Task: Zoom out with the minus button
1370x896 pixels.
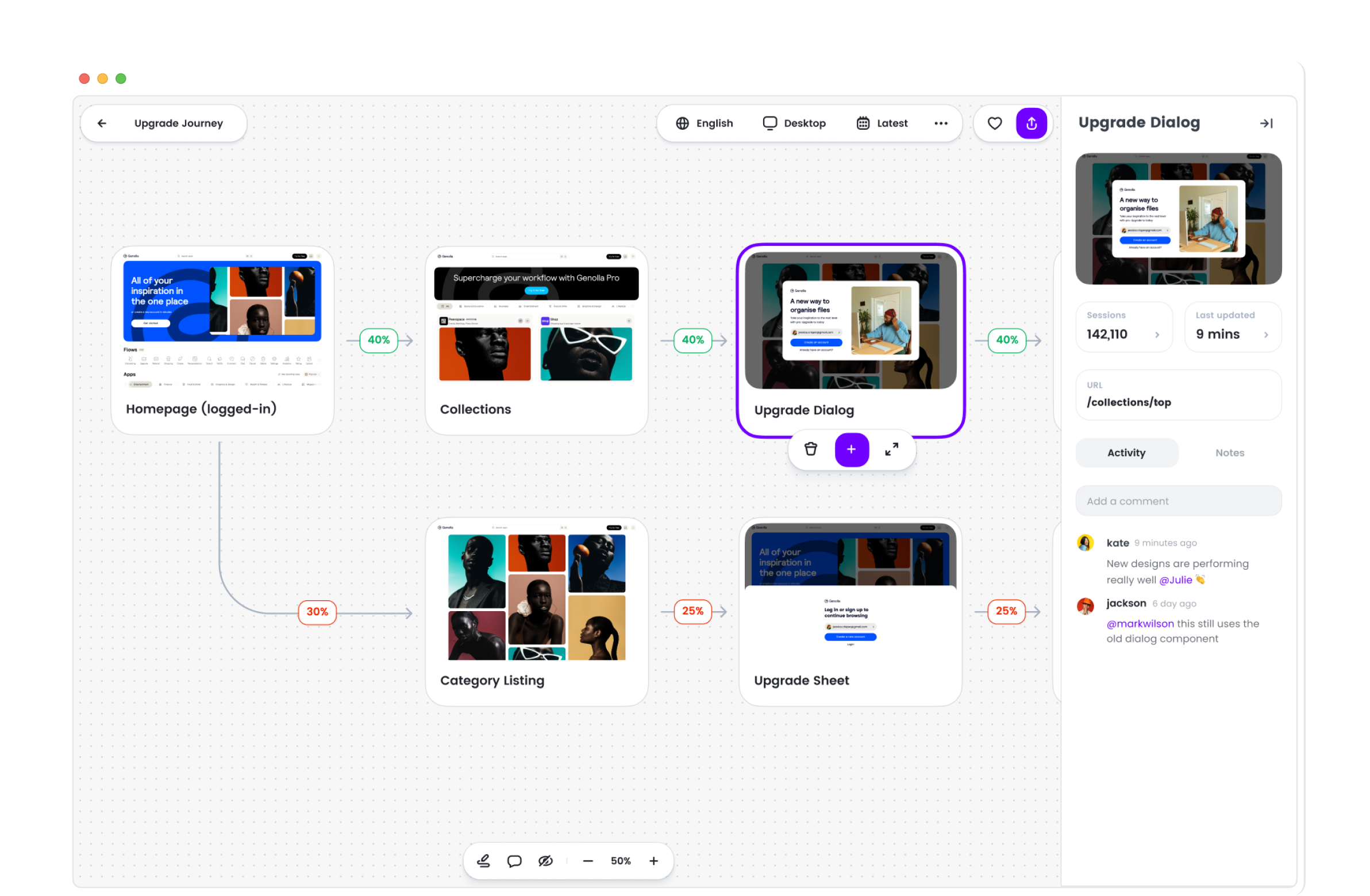Action: pyautogui.click(x=587, y=861)
